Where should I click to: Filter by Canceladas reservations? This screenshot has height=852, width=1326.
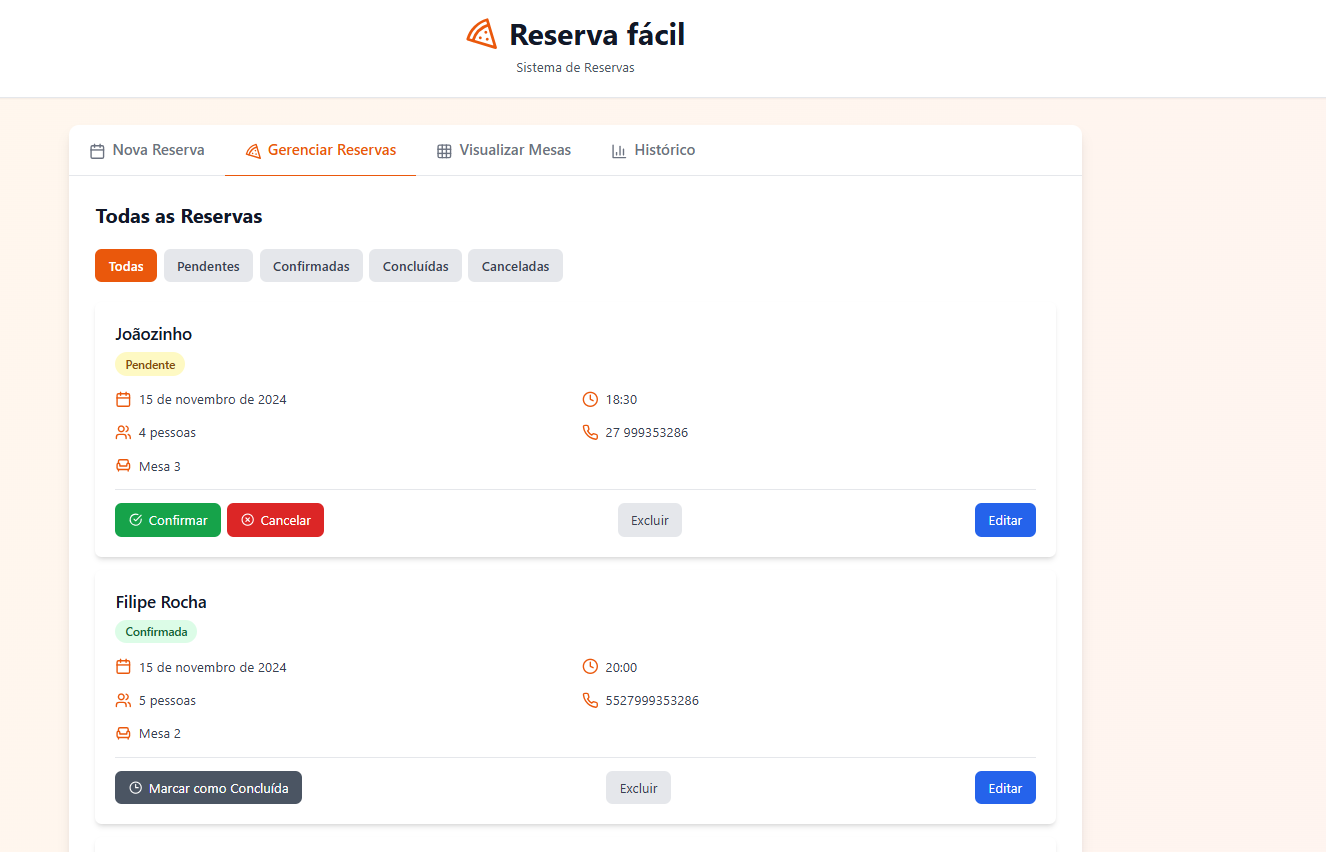(515, 266)
